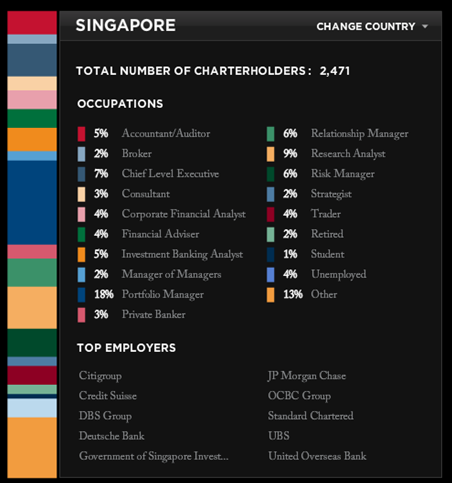Click the Credit Suisse employer entry

tap(108, 396)
